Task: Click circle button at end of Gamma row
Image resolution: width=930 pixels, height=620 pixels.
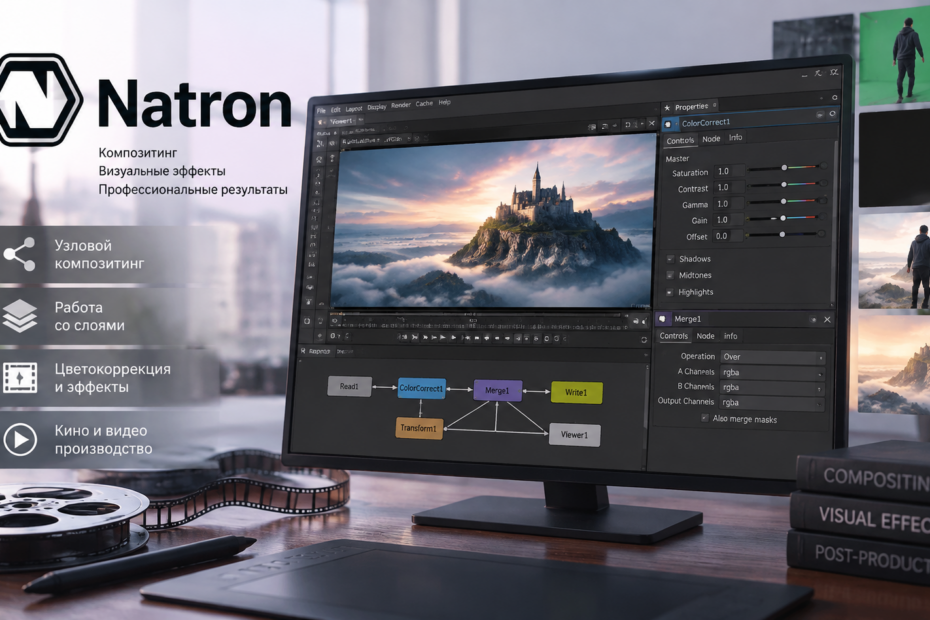Action: tap(823, 201)
